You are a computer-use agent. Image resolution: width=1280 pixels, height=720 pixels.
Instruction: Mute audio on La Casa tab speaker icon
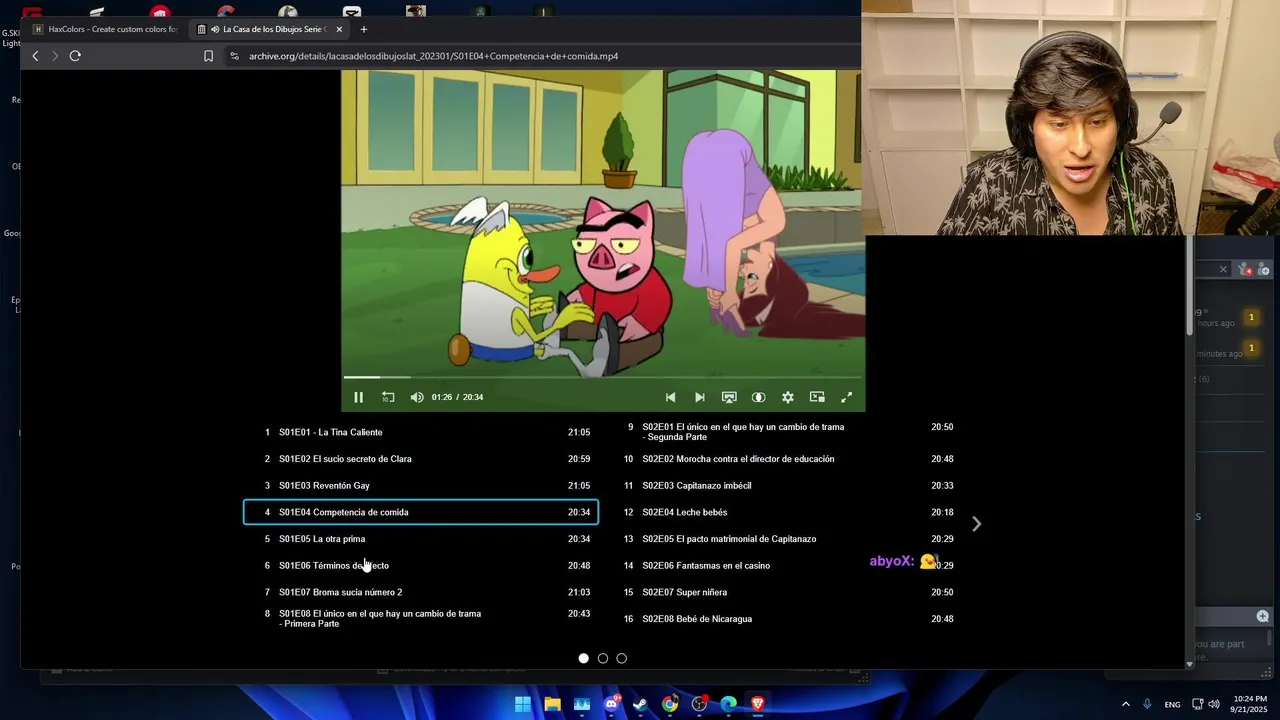(x=216, y=29)
